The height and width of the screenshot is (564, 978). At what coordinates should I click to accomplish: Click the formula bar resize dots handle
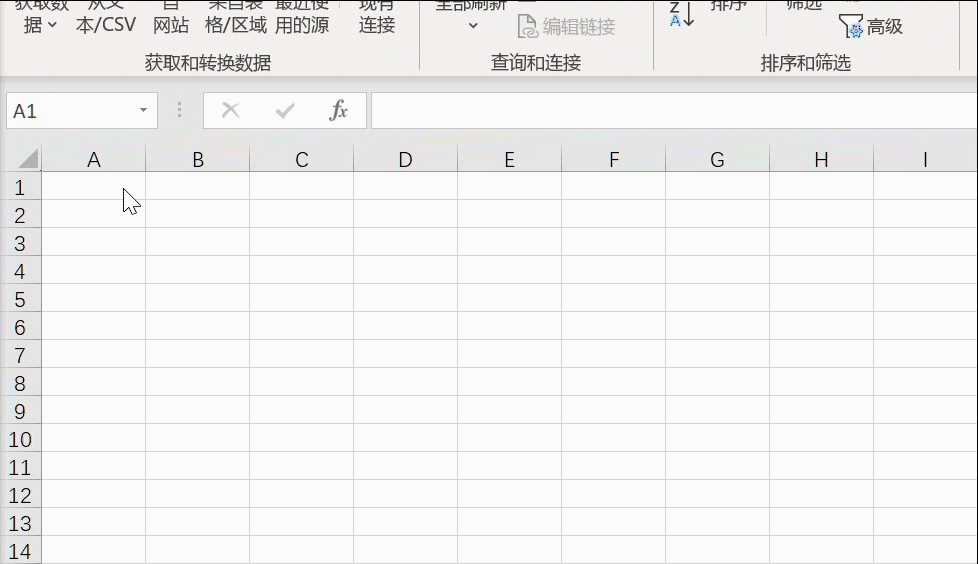point(180,110)
